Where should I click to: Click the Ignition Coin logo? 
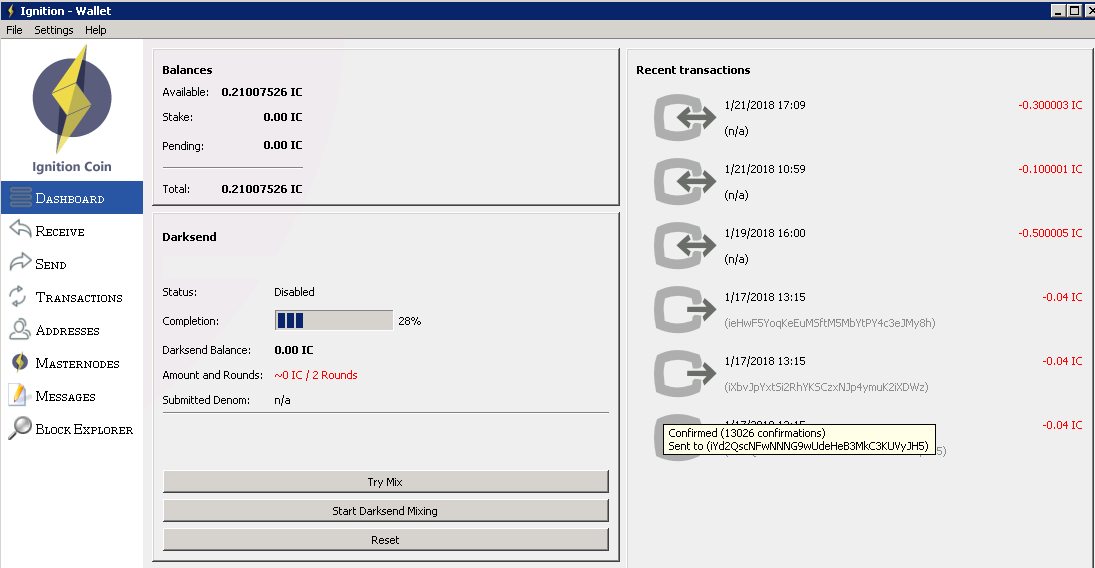[71, 99]
